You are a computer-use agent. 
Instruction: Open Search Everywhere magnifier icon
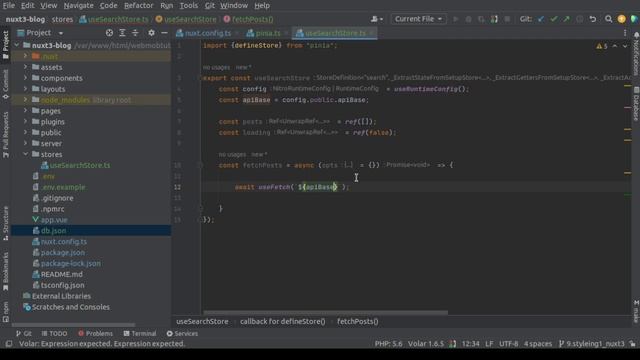[609, 19]
